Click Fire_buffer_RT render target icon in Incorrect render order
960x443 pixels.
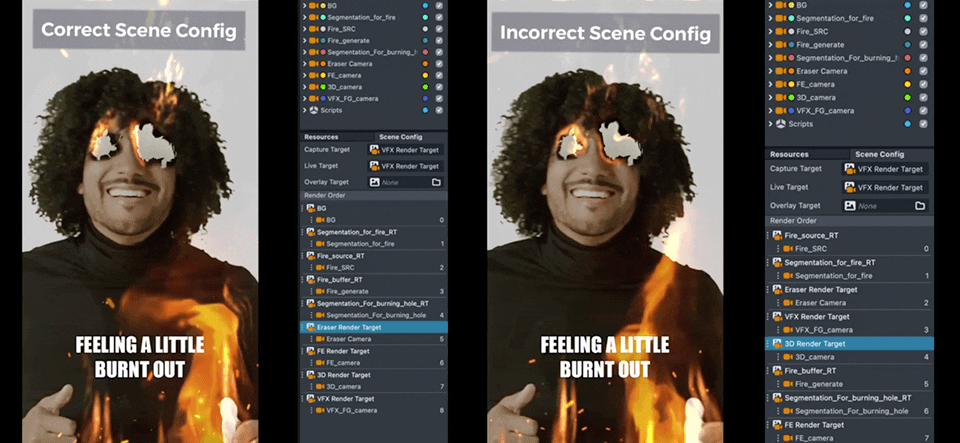point(775,370)
